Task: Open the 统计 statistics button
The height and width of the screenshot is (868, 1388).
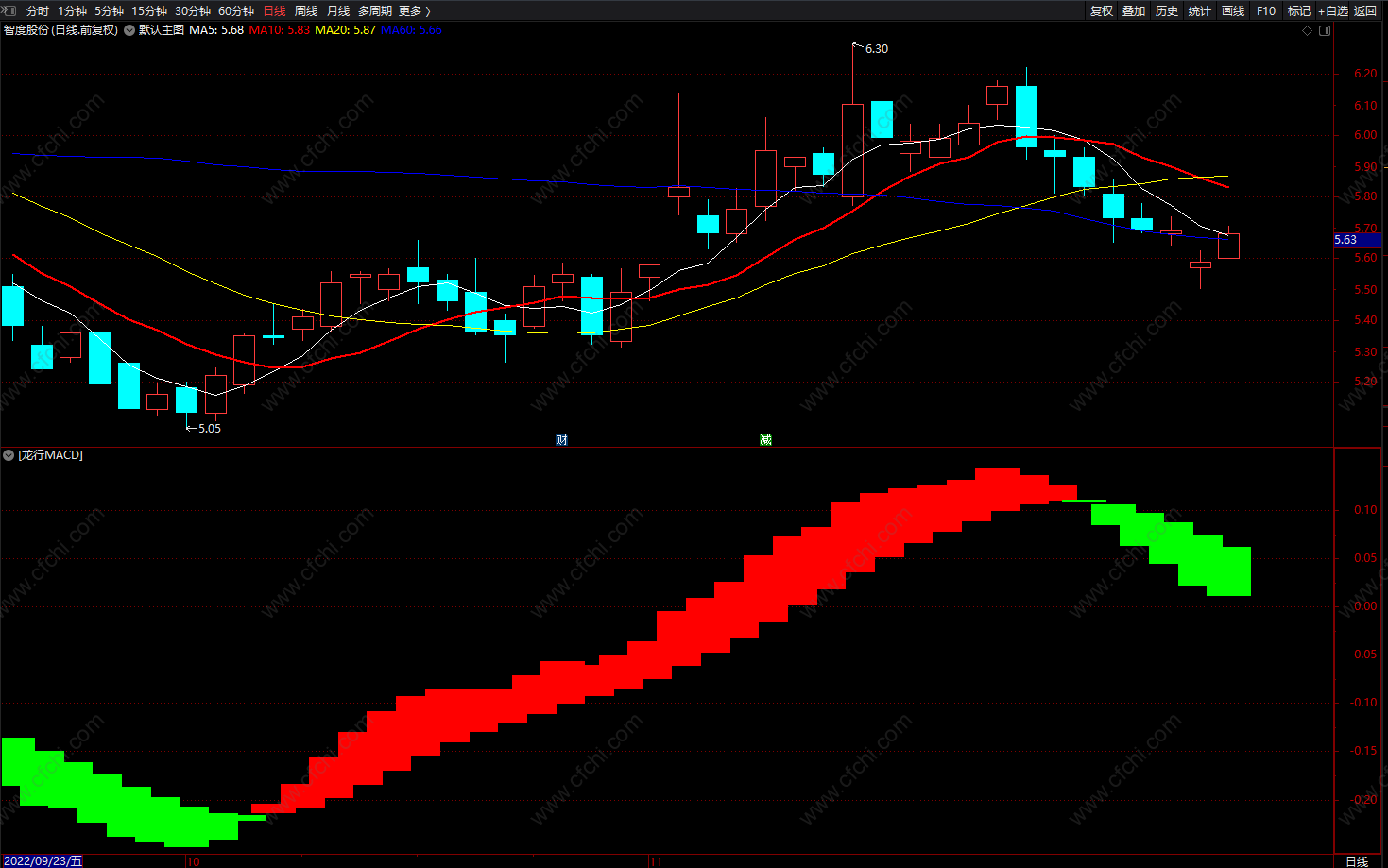Action: pos(1200,10)
